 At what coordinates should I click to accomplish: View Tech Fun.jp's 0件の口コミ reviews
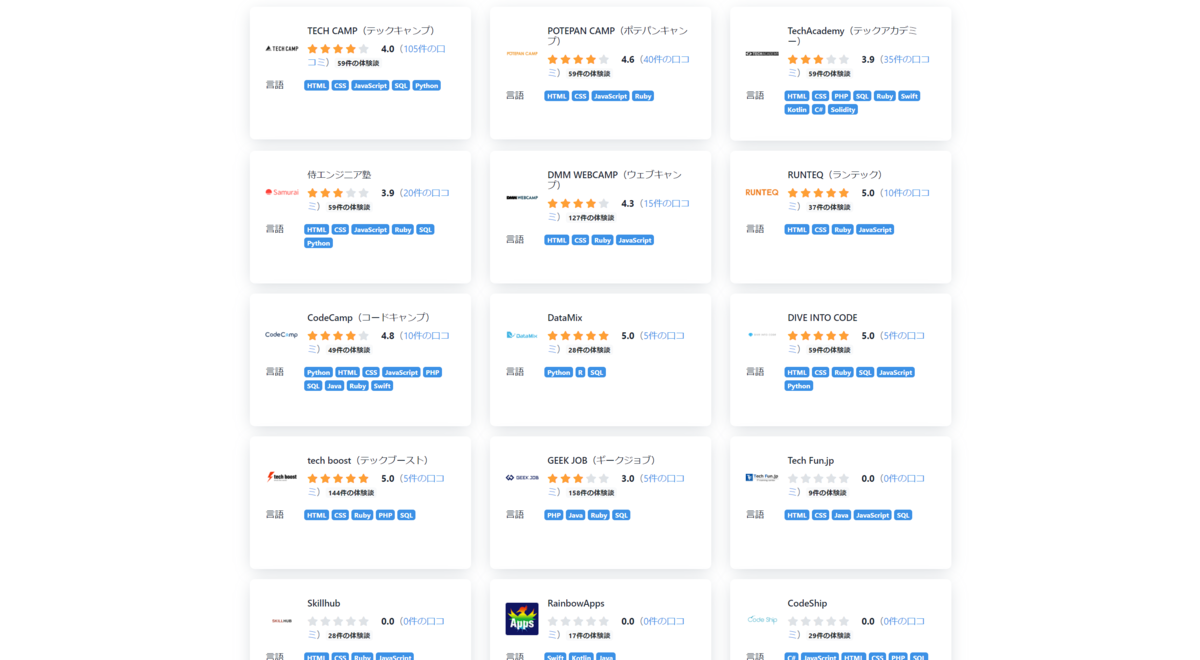tap(856, 485)
